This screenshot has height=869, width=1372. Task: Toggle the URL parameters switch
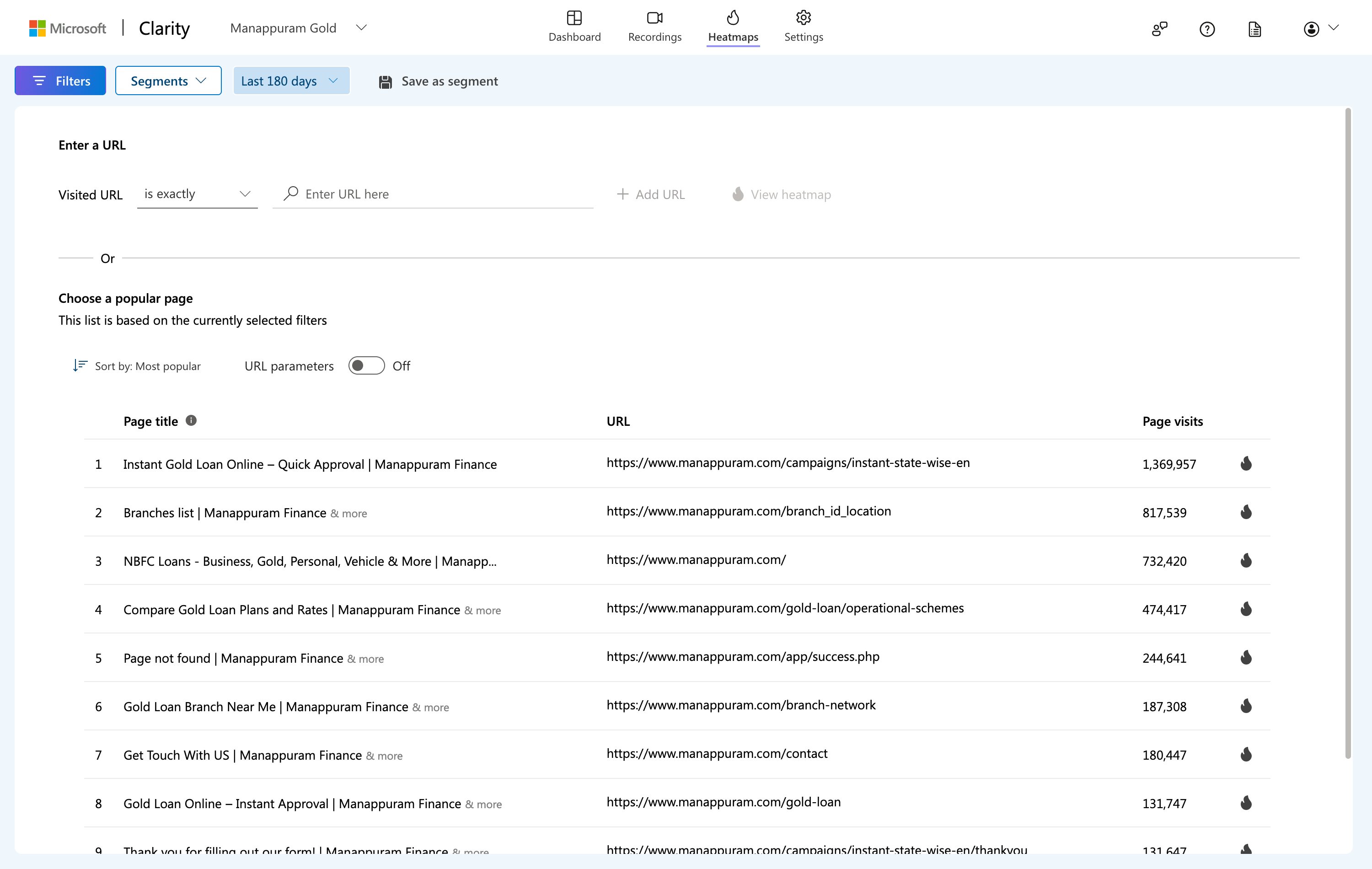coord(366,366)
